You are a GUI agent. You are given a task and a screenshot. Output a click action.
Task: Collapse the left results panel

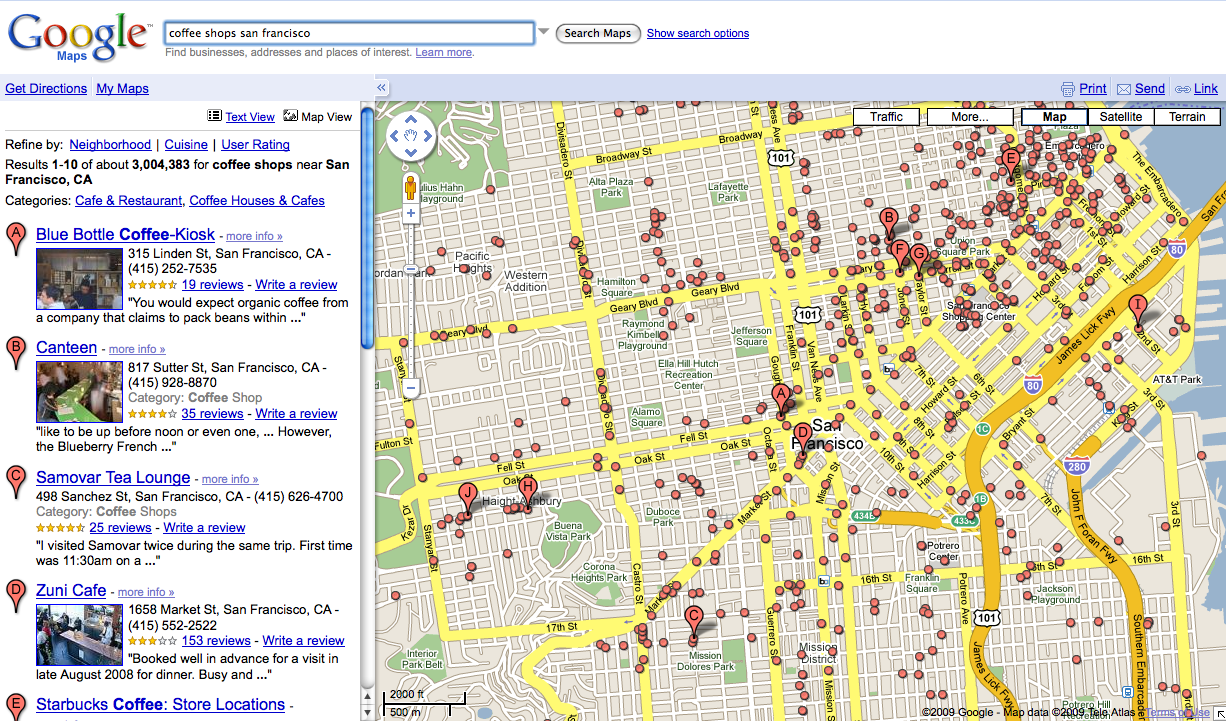[x=381, y=88]
